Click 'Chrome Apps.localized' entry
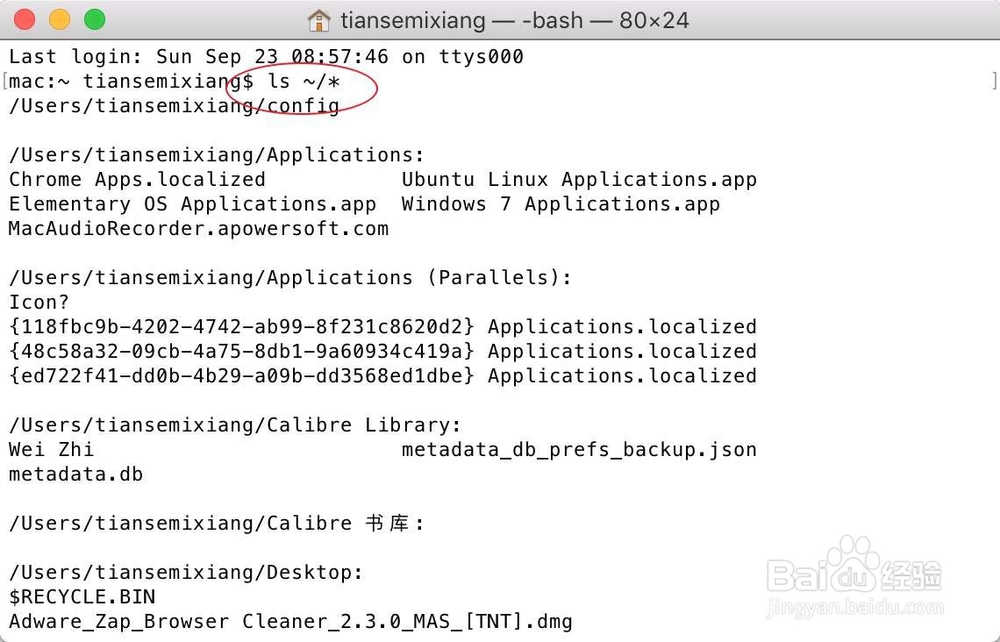The height and width of the screenshot is (642, 1000). (x=137, y=180)
